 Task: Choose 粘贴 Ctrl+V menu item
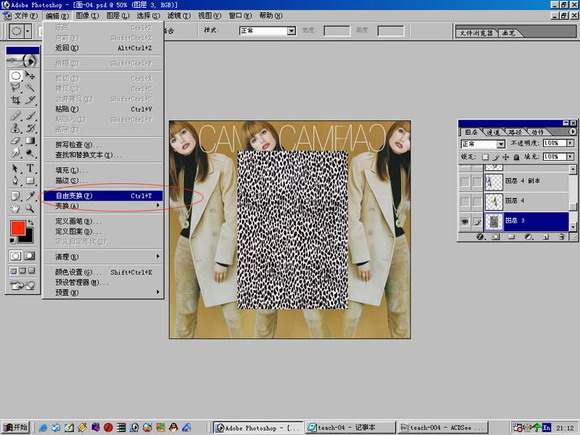pyautogui.click(x=103, y=109)
